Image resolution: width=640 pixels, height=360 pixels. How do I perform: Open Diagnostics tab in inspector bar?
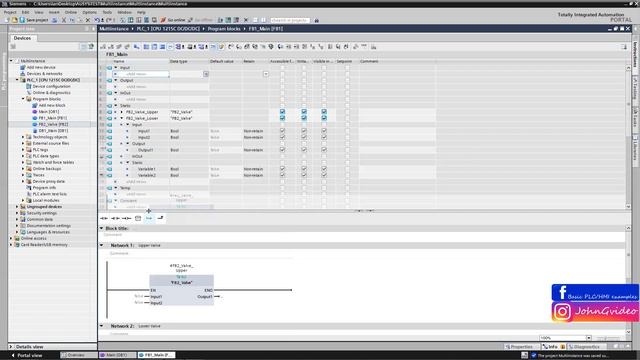point(587,347)
